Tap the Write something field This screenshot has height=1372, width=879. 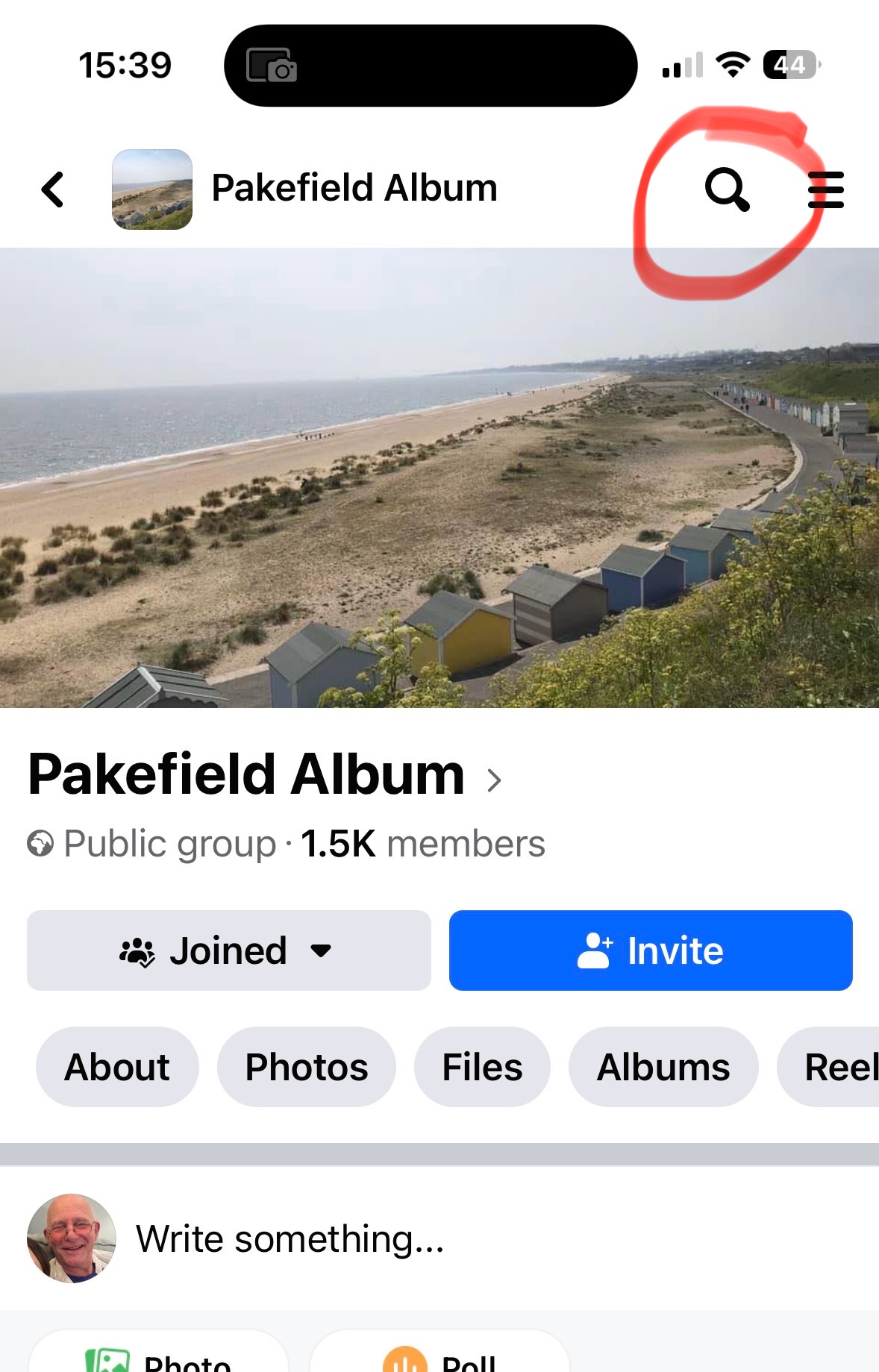(x=290, y=1239)
